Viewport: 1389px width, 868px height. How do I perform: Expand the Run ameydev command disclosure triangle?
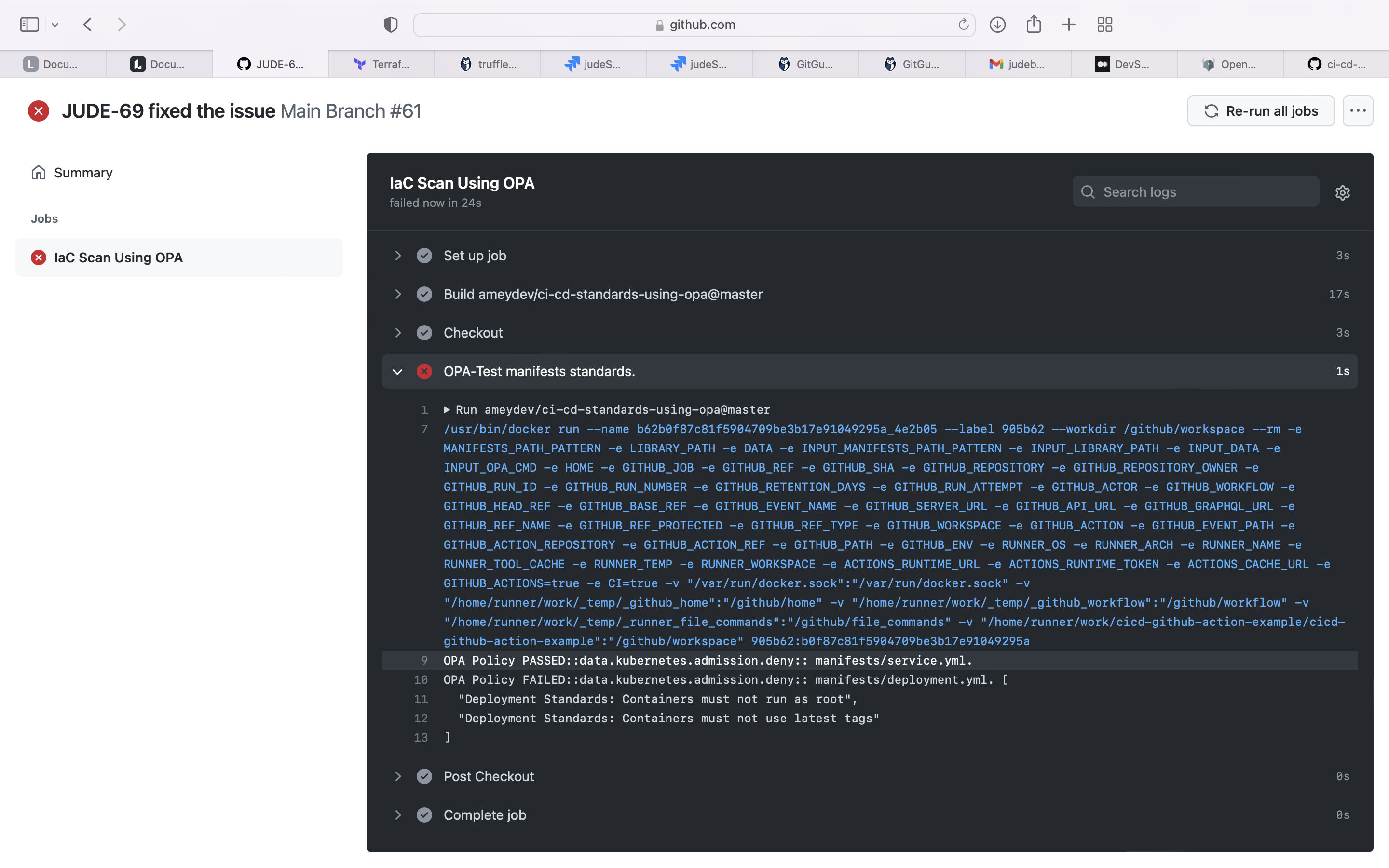447,410
